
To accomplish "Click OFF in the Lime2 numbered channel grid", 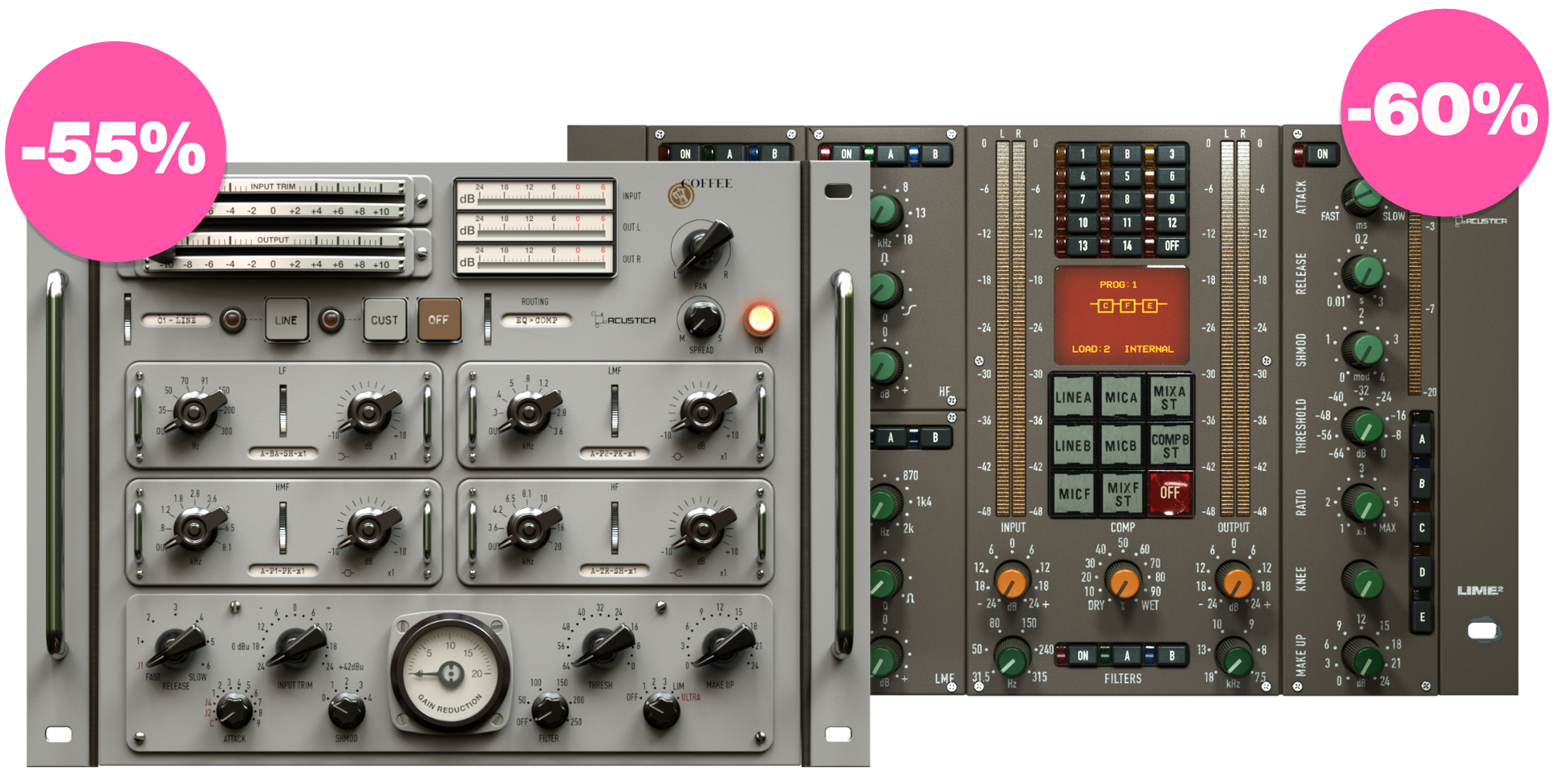I will tap(1171, 245).
